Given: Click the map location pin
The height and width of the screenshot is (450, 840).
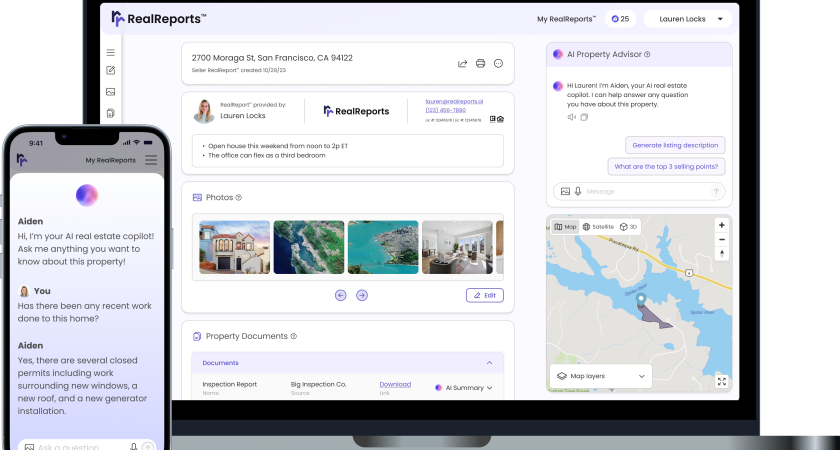Looking at the screenshot, I should tap(641, 300).
